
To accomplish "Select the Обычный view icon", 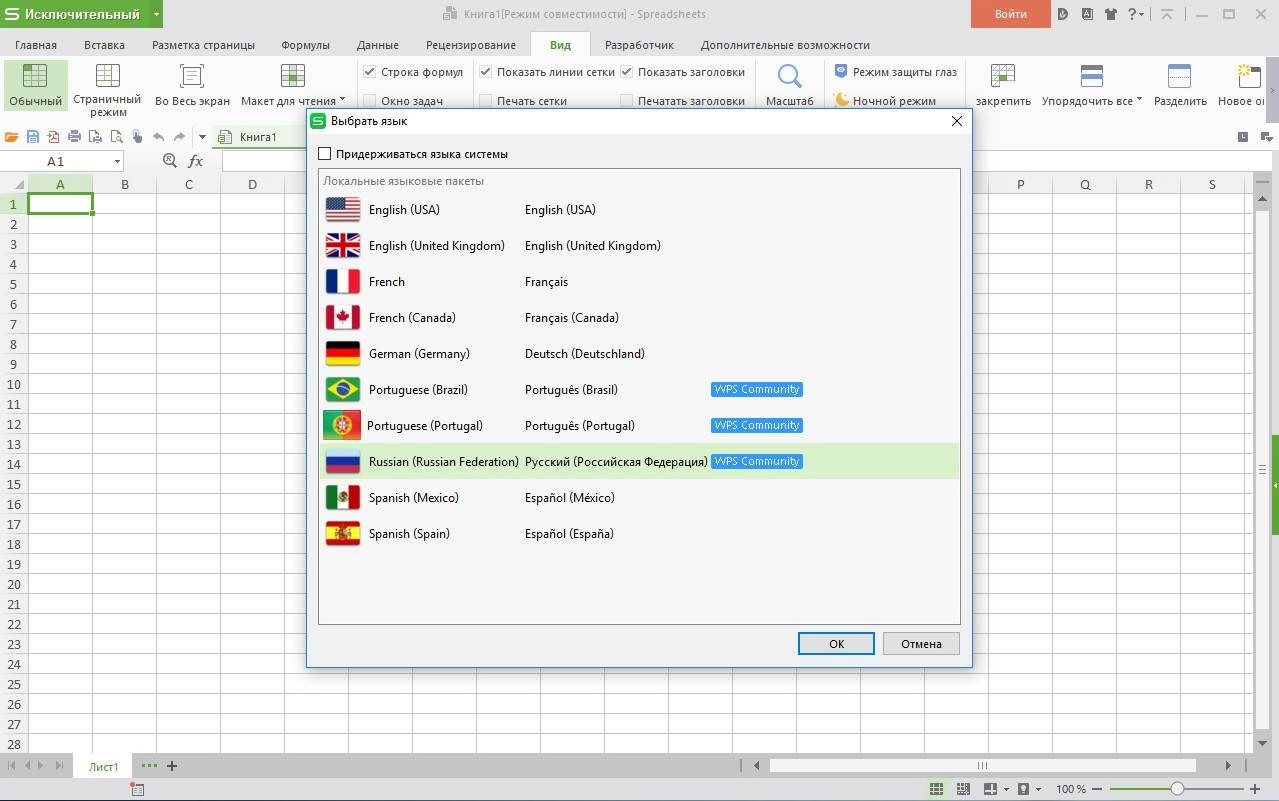I will pyautogui.click(x=35, y=76).
